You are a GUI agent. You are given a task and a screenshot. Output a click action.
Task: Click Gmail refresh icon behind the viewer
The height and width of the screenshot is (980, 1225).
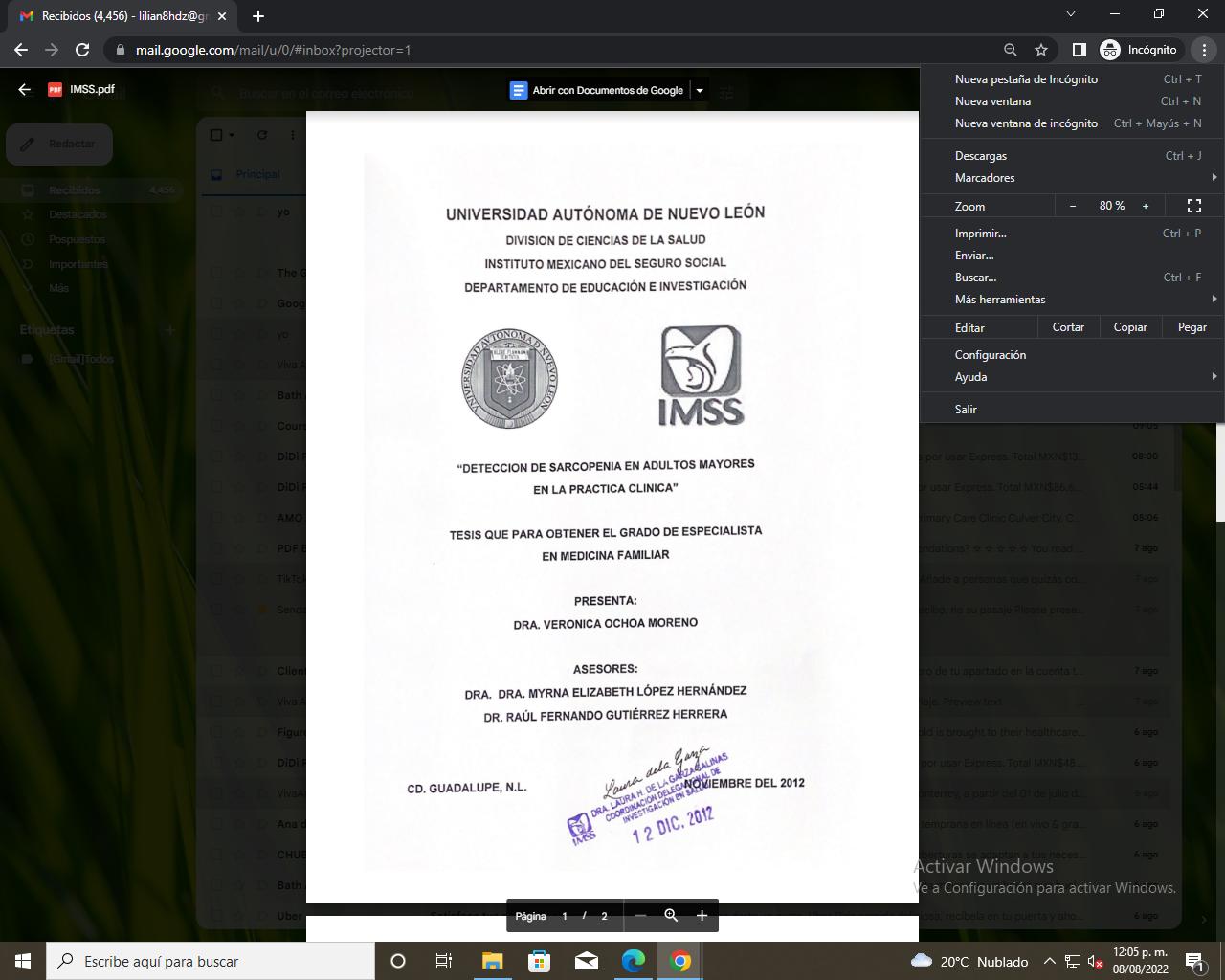tap(262, 135)
